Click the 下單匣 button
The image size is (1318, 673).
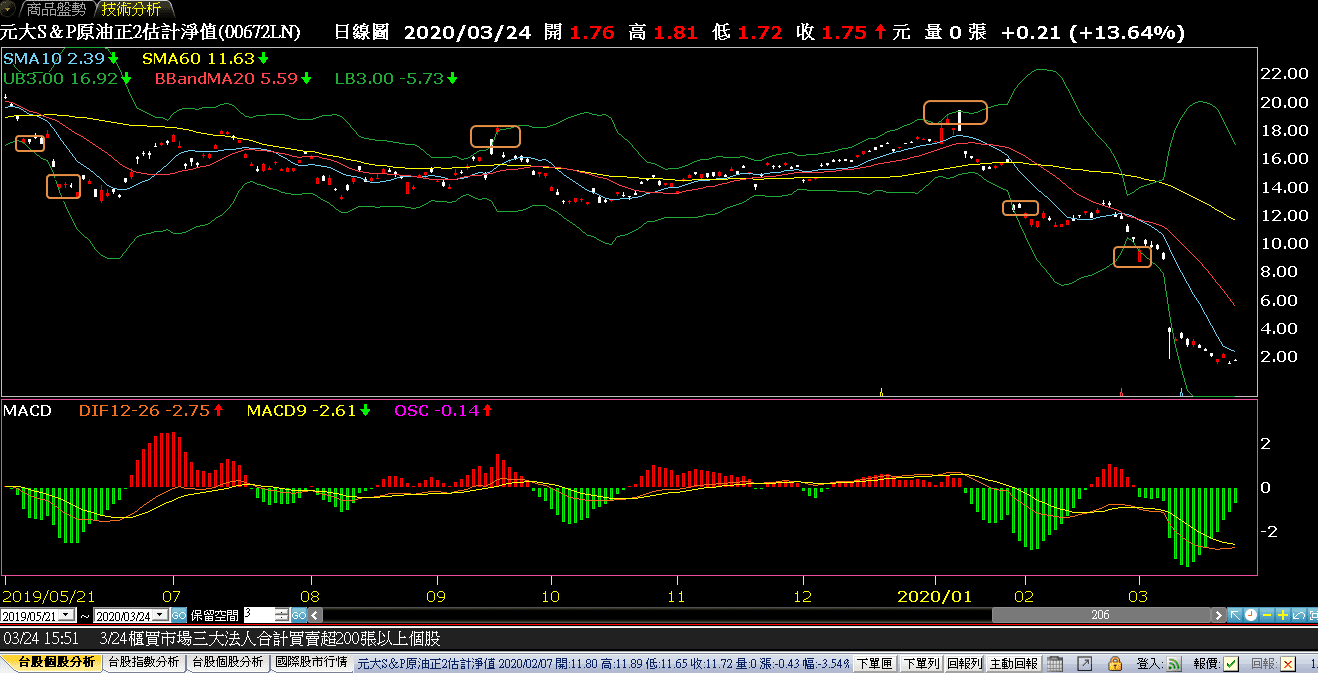coord(874,663)
